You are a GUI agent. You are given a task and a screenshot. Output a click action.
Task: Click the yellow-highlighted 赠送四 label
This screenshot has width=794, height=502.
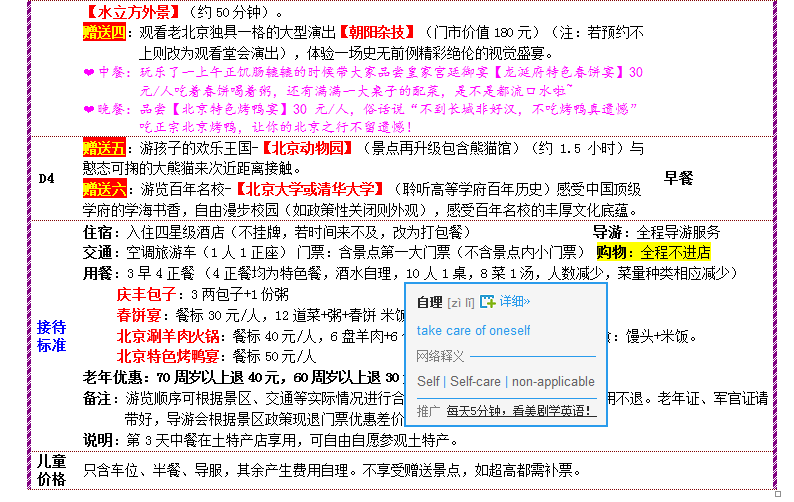pyautogui.click(x=102, y=33)
